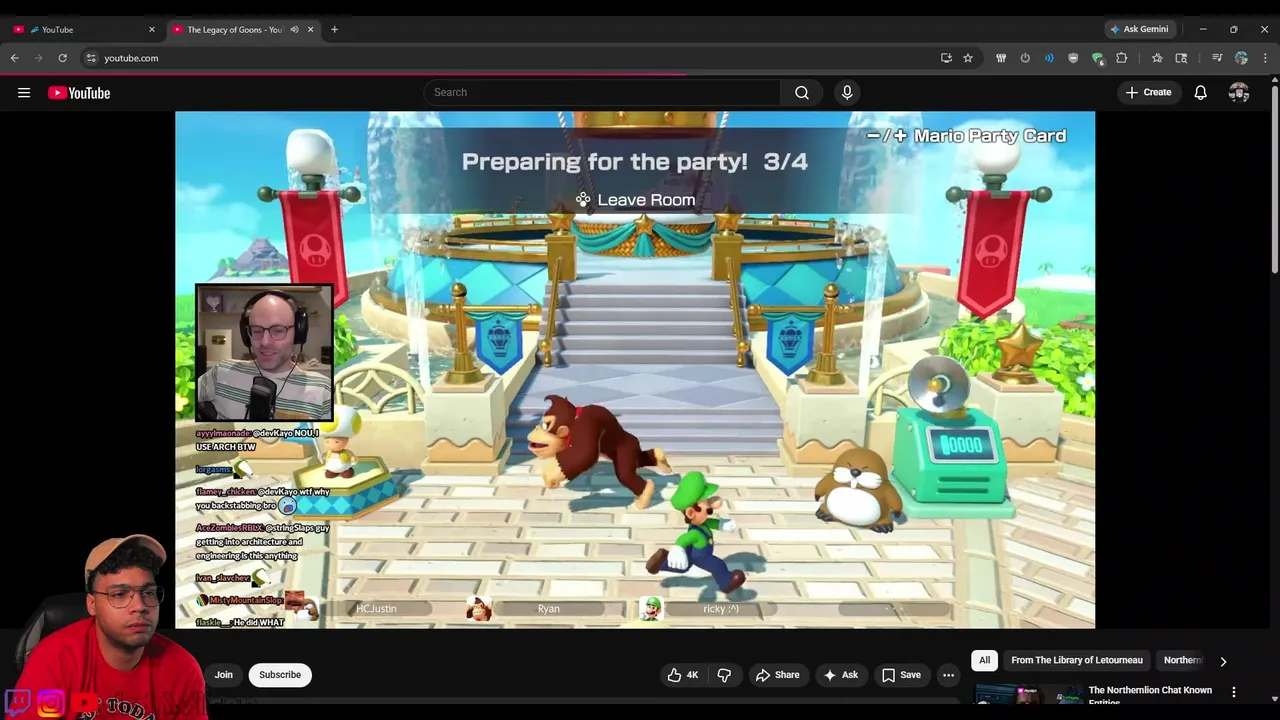Click the recommended video thumbnail in the sidebar
1280x720 pixels.
[x=1028, y=696]
